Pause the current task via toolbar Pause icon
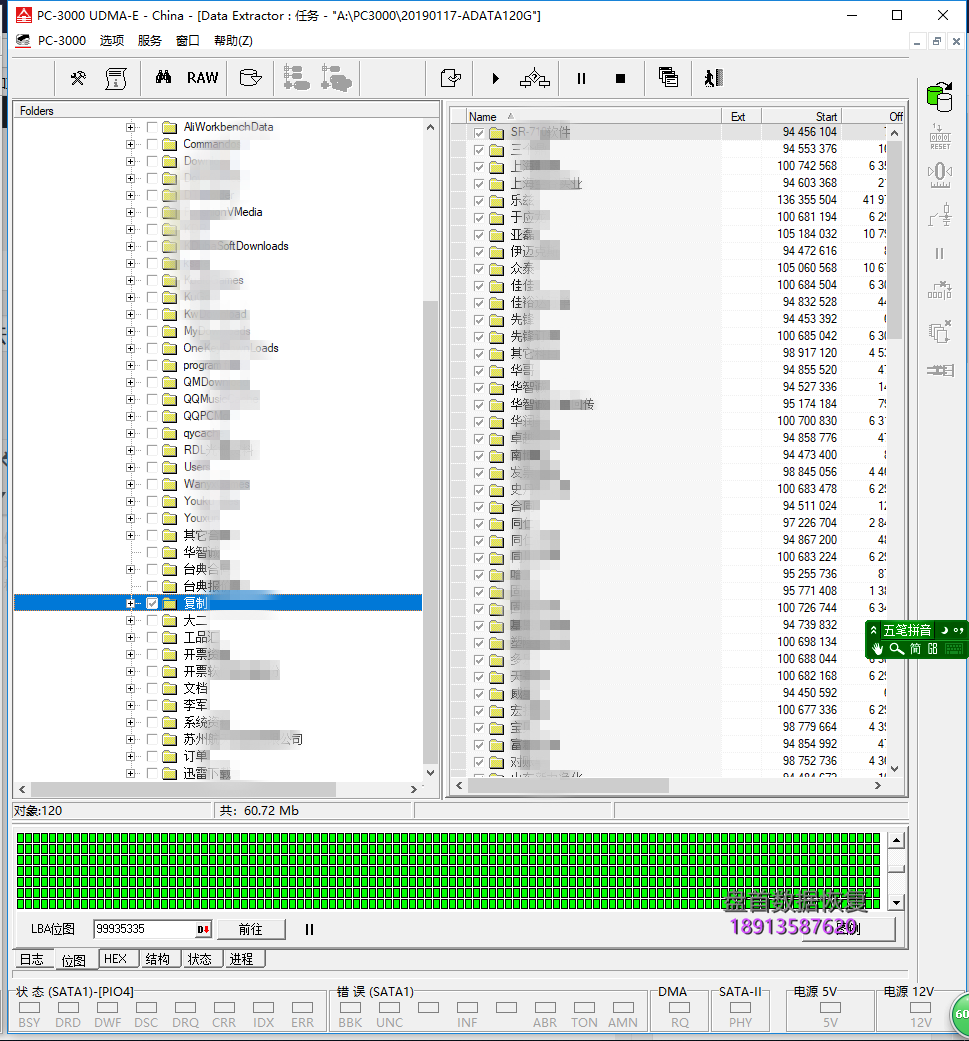 coord(580,78)
